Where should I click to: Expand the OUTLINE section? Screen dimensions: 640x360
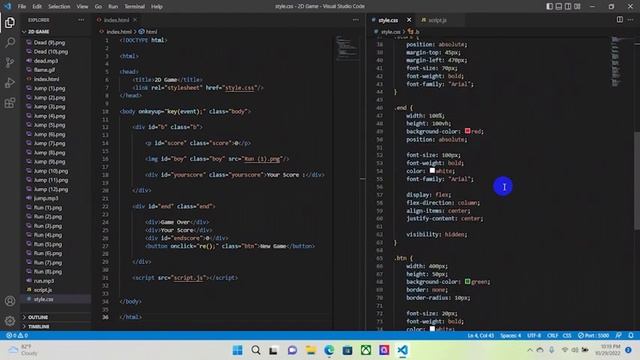tap(38, 317)
